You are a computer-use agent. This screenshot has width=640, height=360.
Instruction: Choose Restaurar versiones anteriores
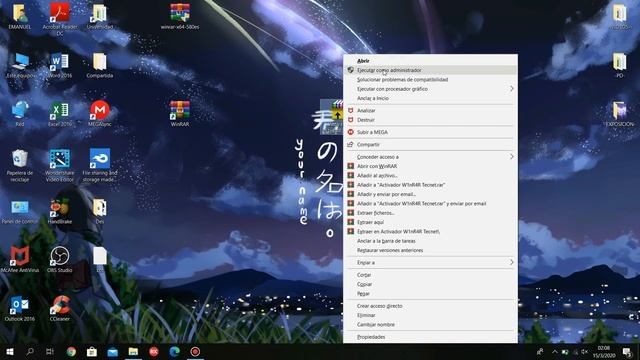[431, 251]
